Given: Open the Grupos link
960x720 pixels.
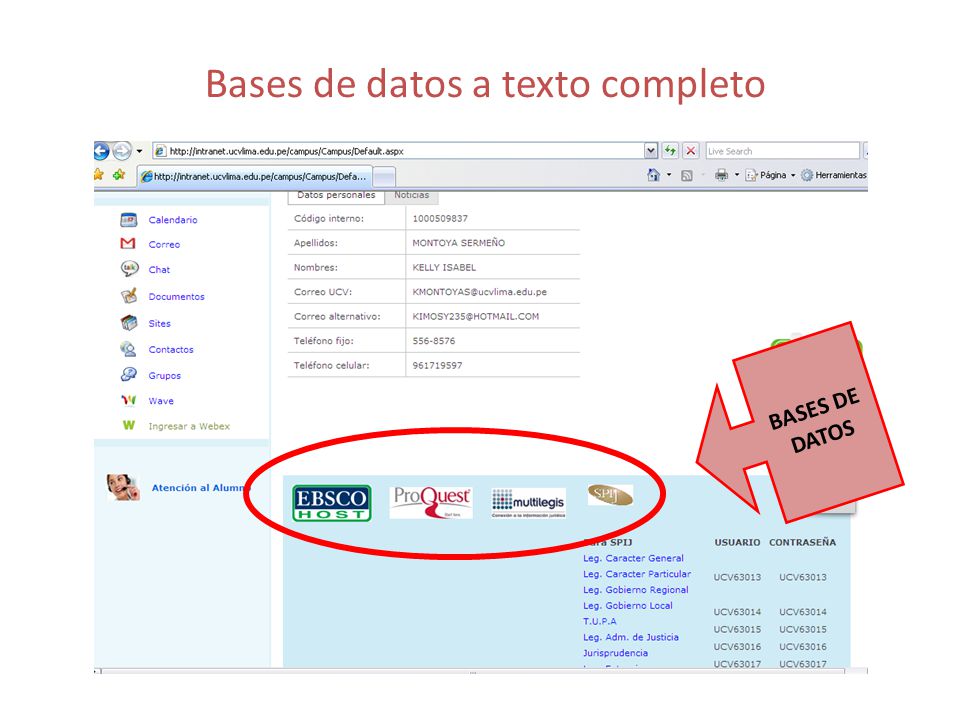Looking at the screenshot, I should click(164, 375).
